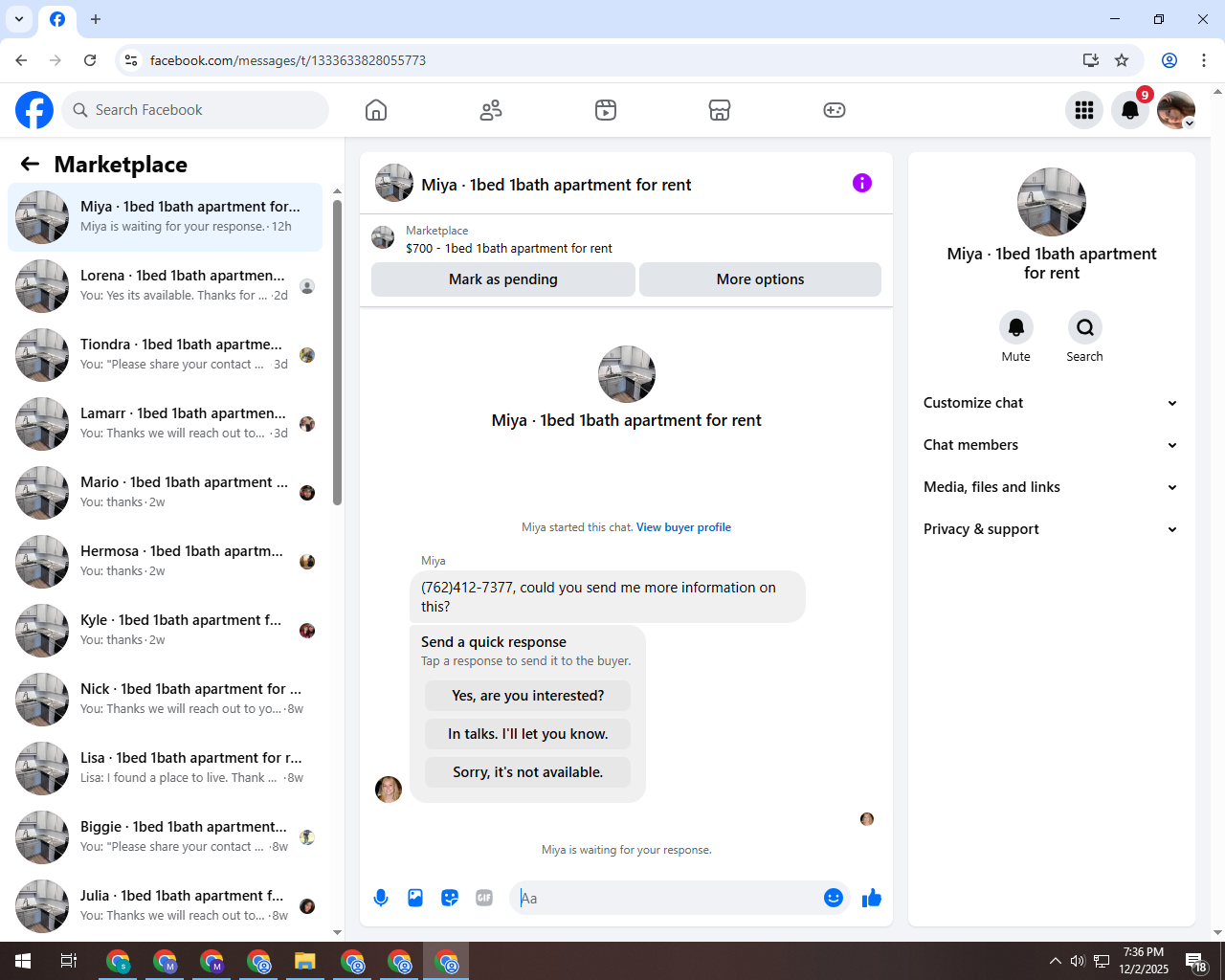The height and width of the screenshot is (980, 1225).
Task: Open Gaming controller icon in top navigation
Action: (835, 110)
